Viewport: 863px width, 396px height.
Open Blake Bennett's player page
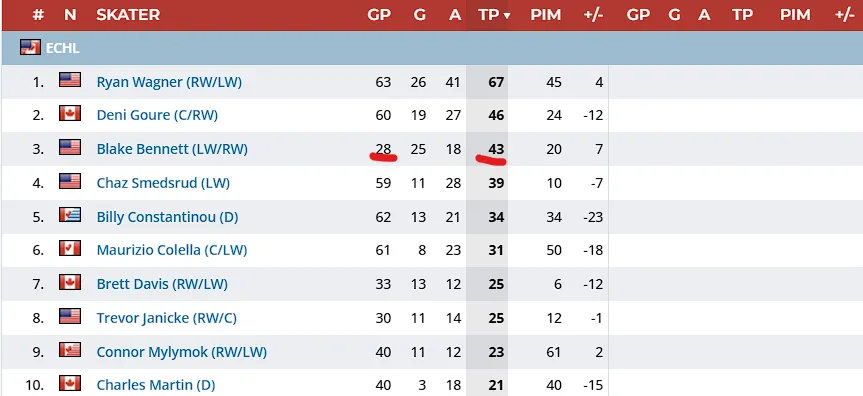point(172,149)
